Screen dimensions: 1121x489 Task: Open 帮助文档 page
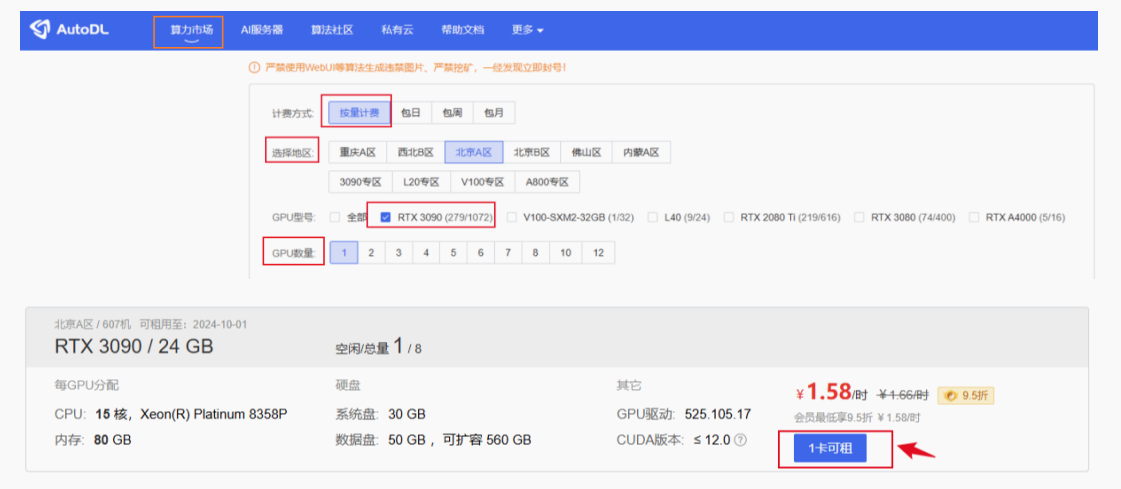[x=463, y=30]
